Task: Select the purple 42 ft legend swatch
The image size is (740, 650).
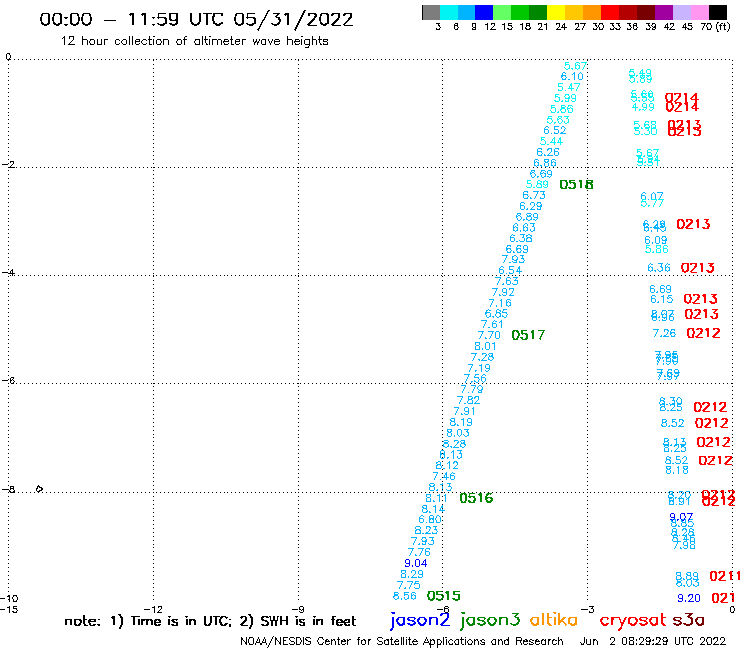Action: click(664, 12)
